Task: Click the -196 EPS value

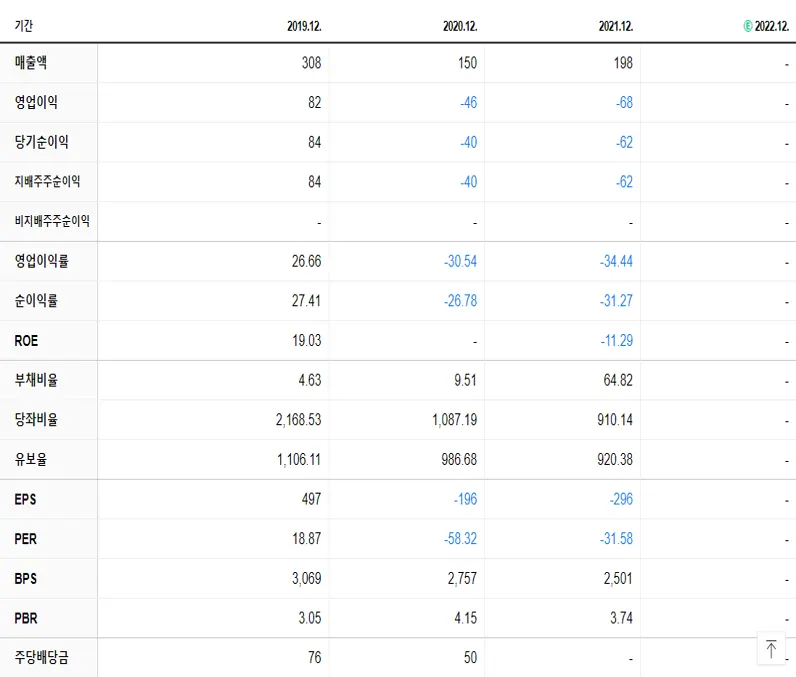Action: pyautogui.click(x=466, y=499)
